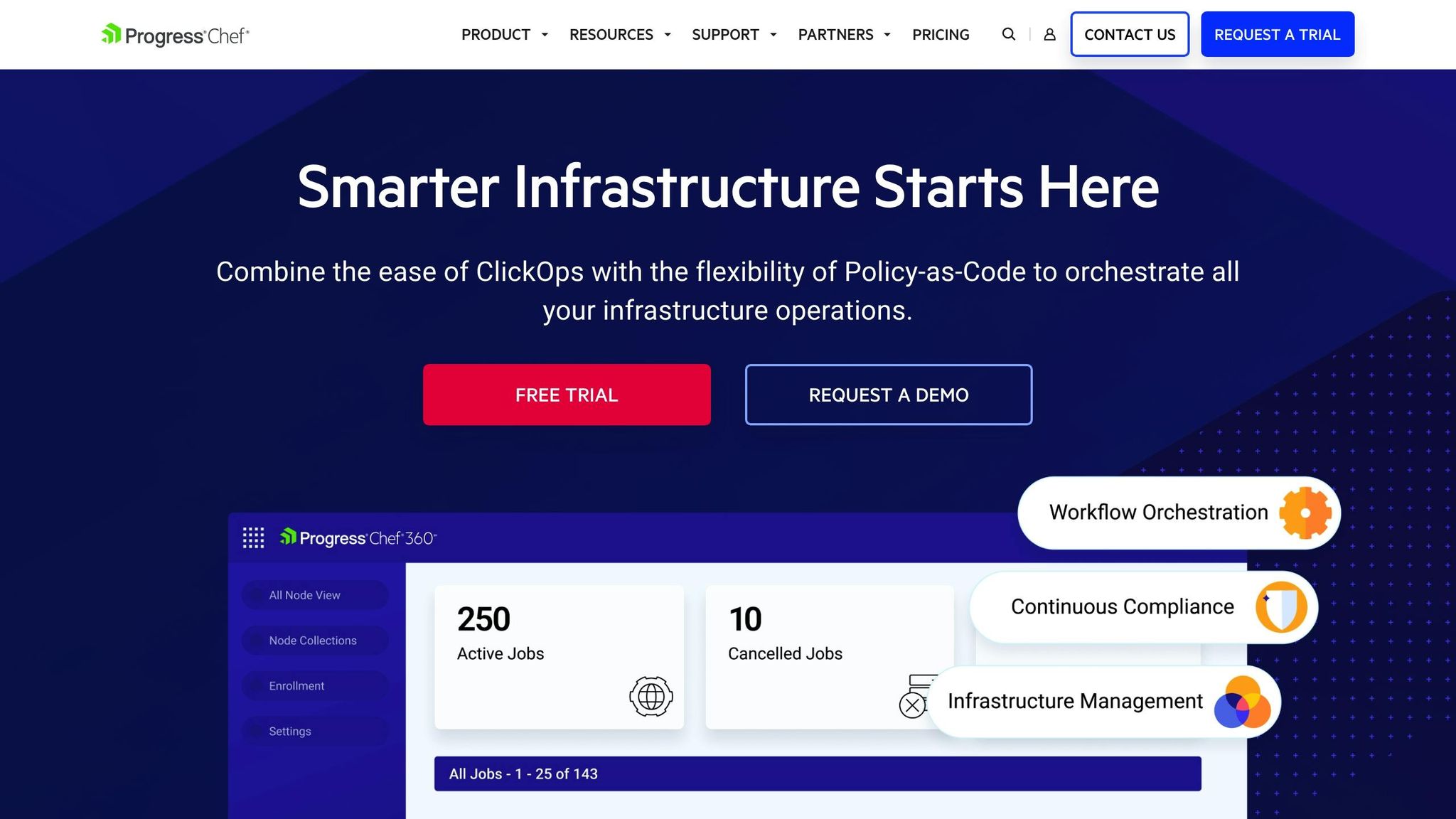Click the red FREE TRIAL button

pos(567,395)
